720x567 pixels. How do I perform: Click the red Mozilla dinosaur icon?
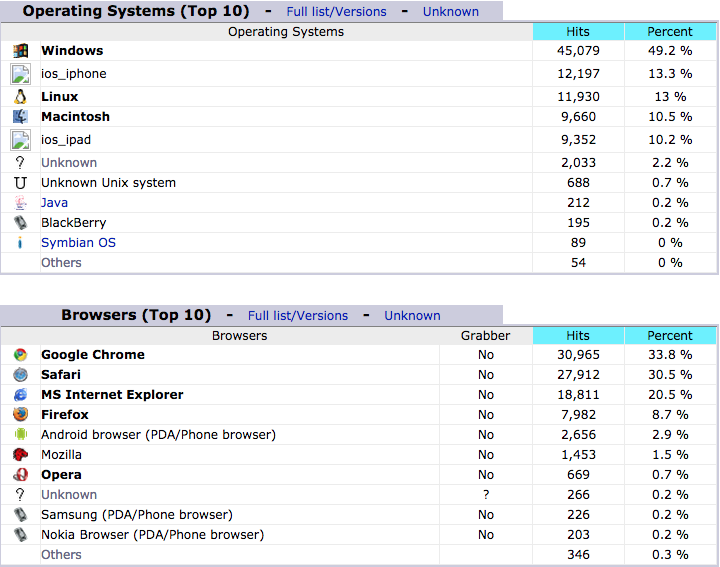20,455
